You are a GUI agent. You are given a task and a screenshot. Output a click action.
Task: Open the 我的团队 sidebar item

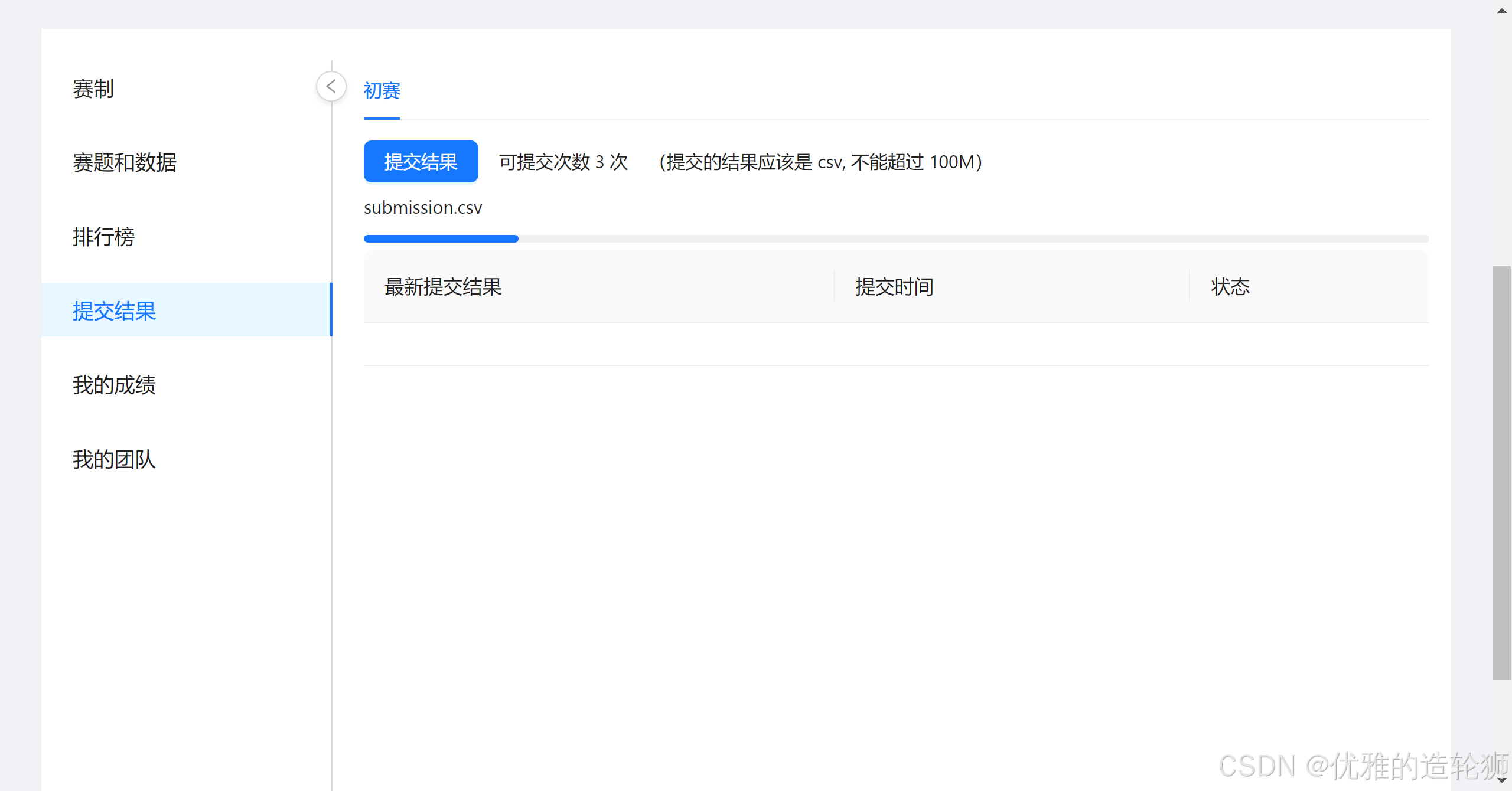tap(114, 459)
